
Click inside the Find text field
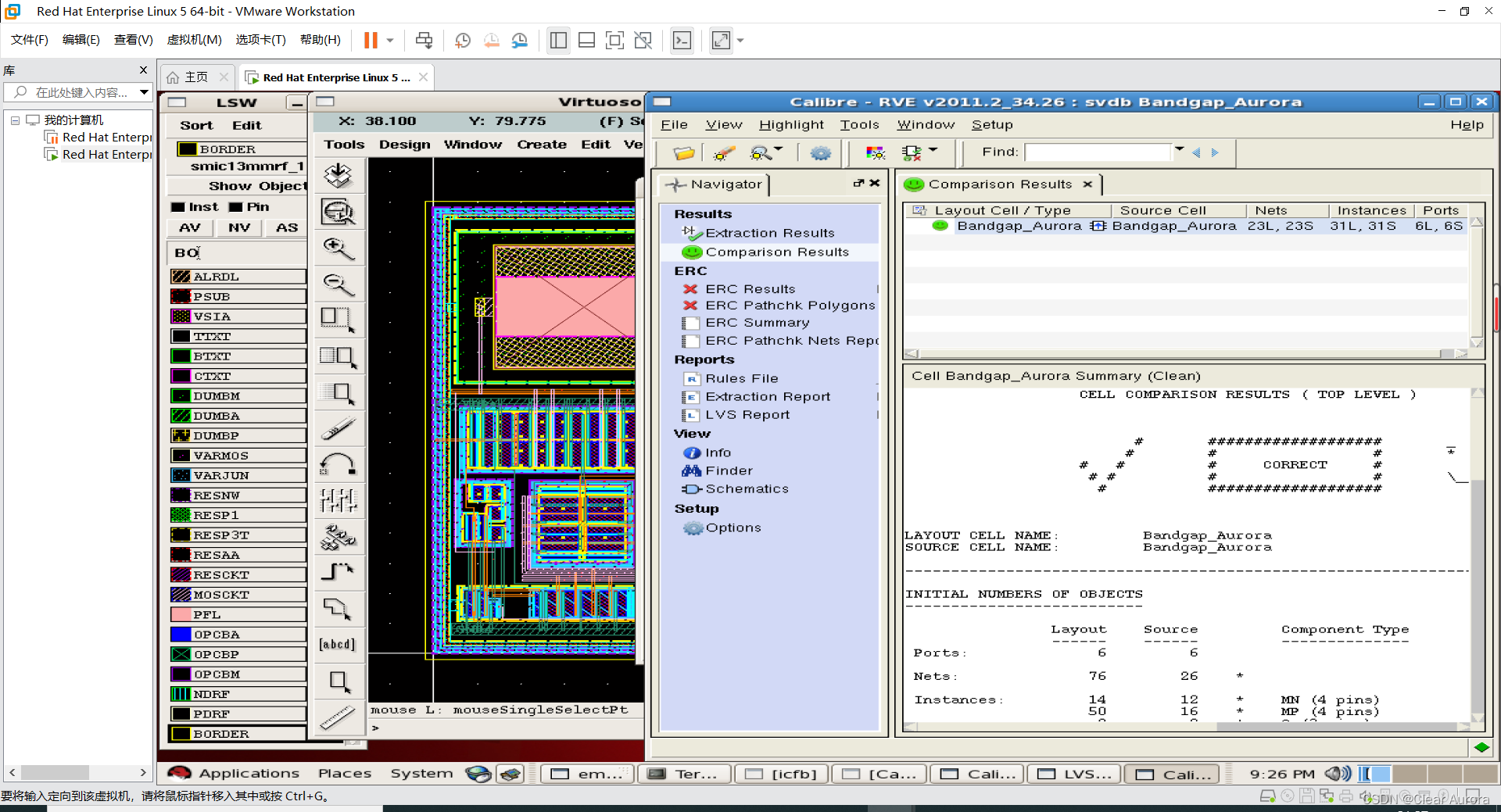[x=1098, y=152]
